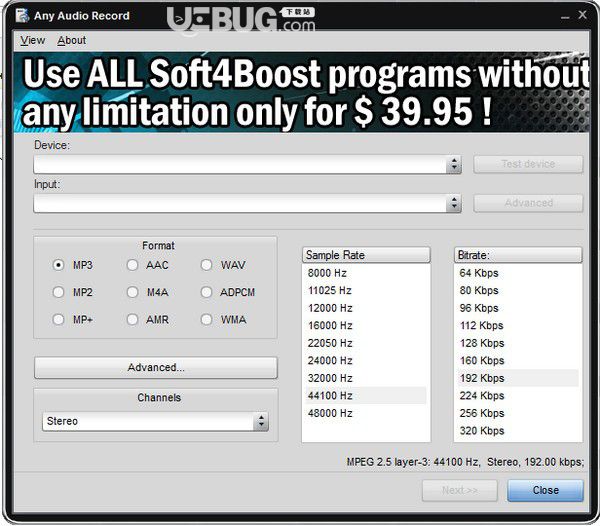The image size is (600, 526).
Task: Select 48000 Hz sample rate
Action: (366, 413)
